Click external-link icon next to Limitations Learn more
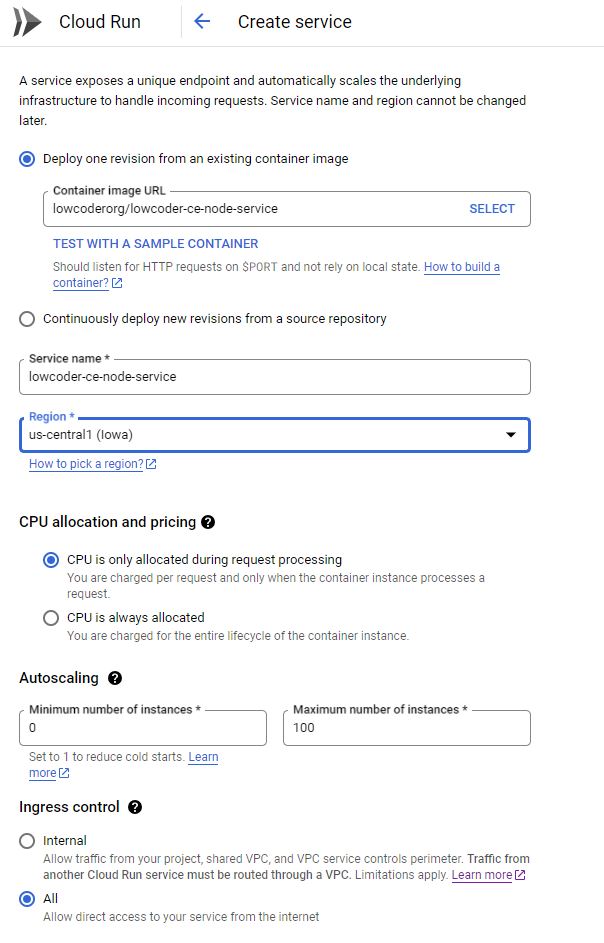 (x=520, y=875)
